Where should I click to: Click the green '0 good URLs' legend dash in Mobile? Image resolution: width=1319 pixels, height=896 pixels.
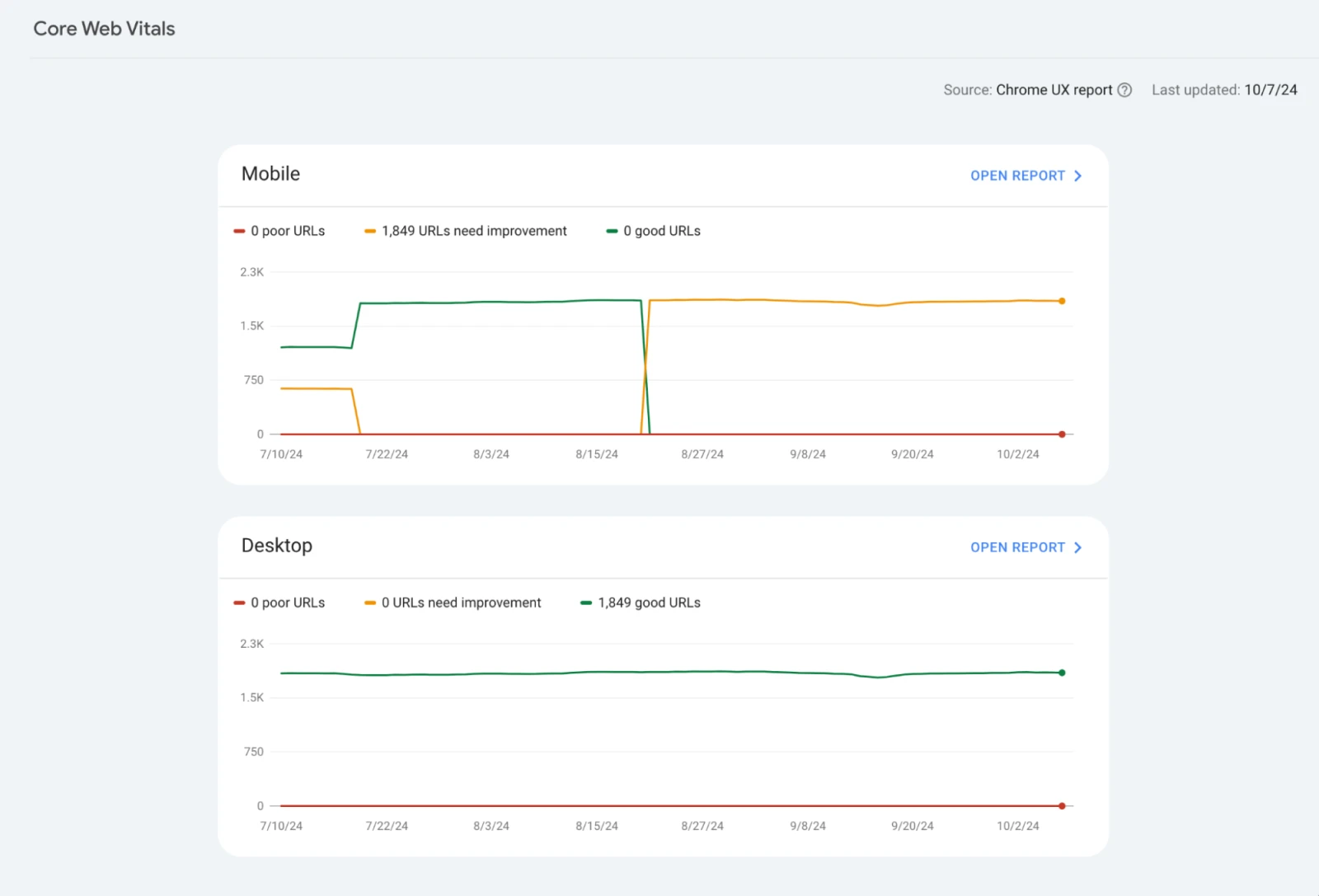[612, 232]
